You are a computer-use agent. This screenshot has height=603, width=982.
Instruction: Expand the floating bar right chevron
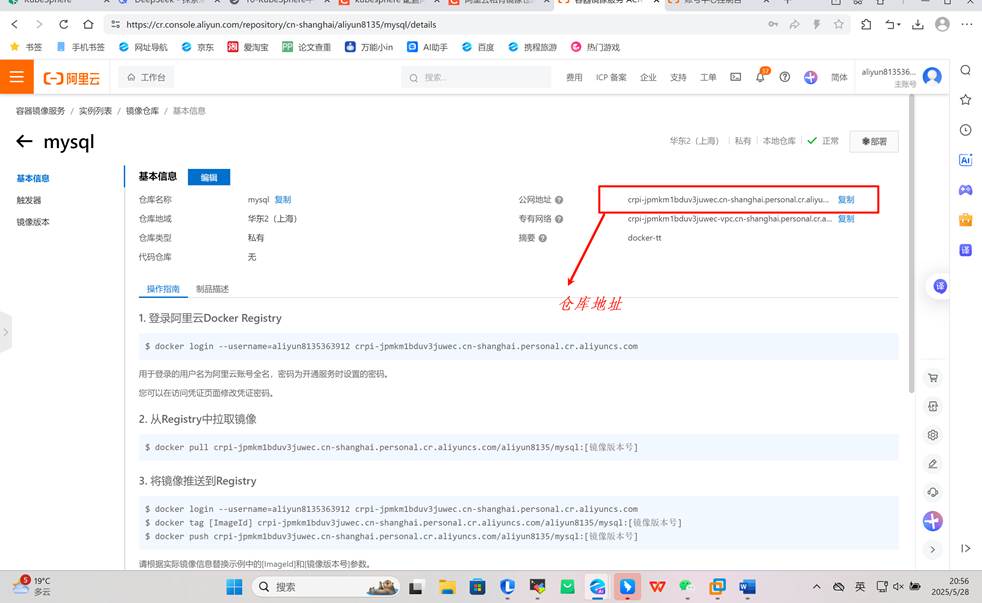click(x=933, y=549)
